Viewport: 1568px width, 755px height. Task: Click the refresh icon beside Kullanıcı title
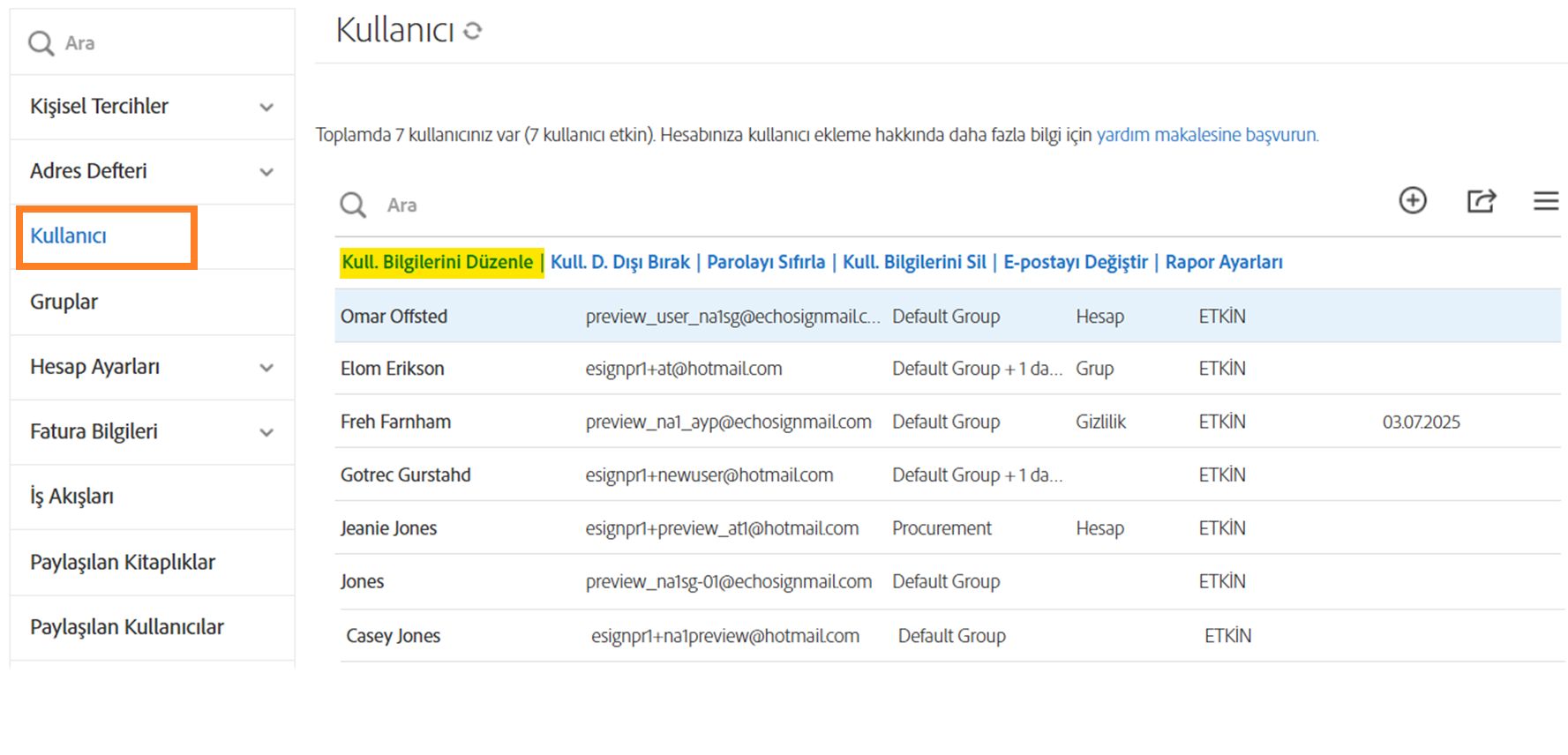[x=473, y=31]
